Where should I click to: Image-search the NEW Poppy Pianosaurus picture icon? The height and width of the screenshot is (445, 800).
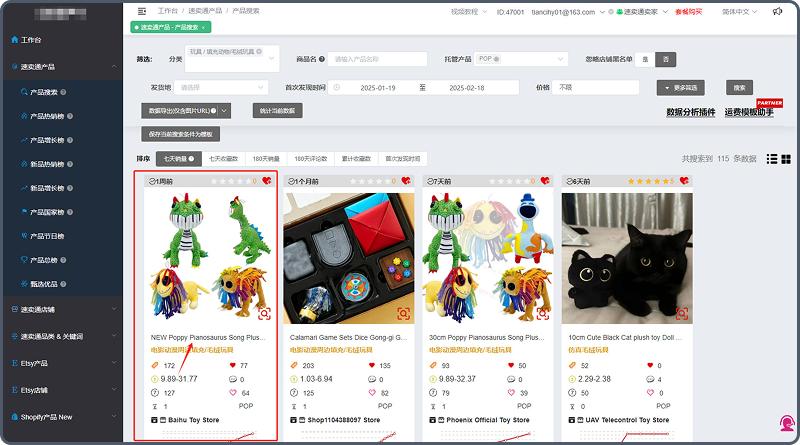[264, 313]
